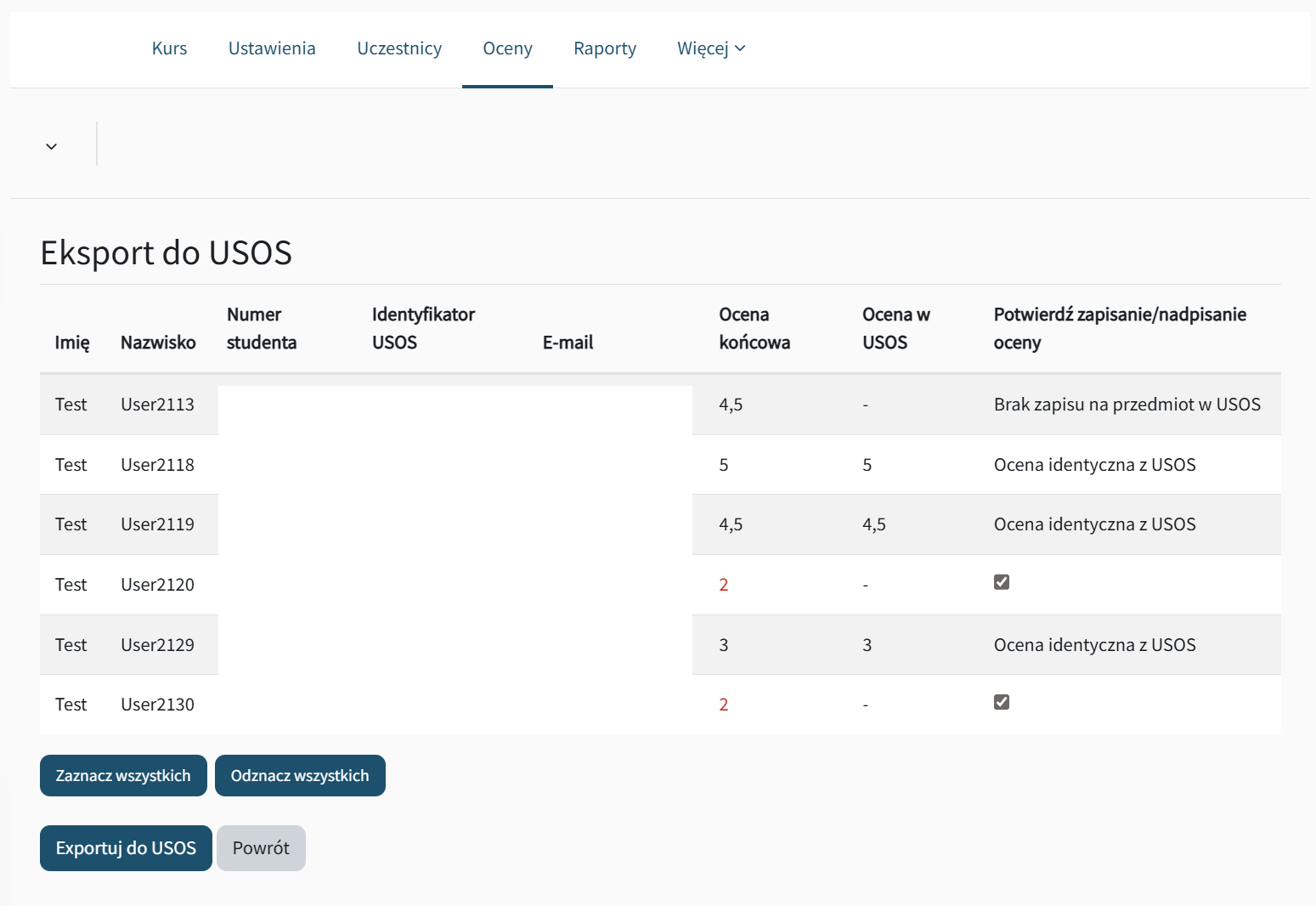Click the Nazwisko column header
Screen dimensions: 1316x906
point(158,343)
